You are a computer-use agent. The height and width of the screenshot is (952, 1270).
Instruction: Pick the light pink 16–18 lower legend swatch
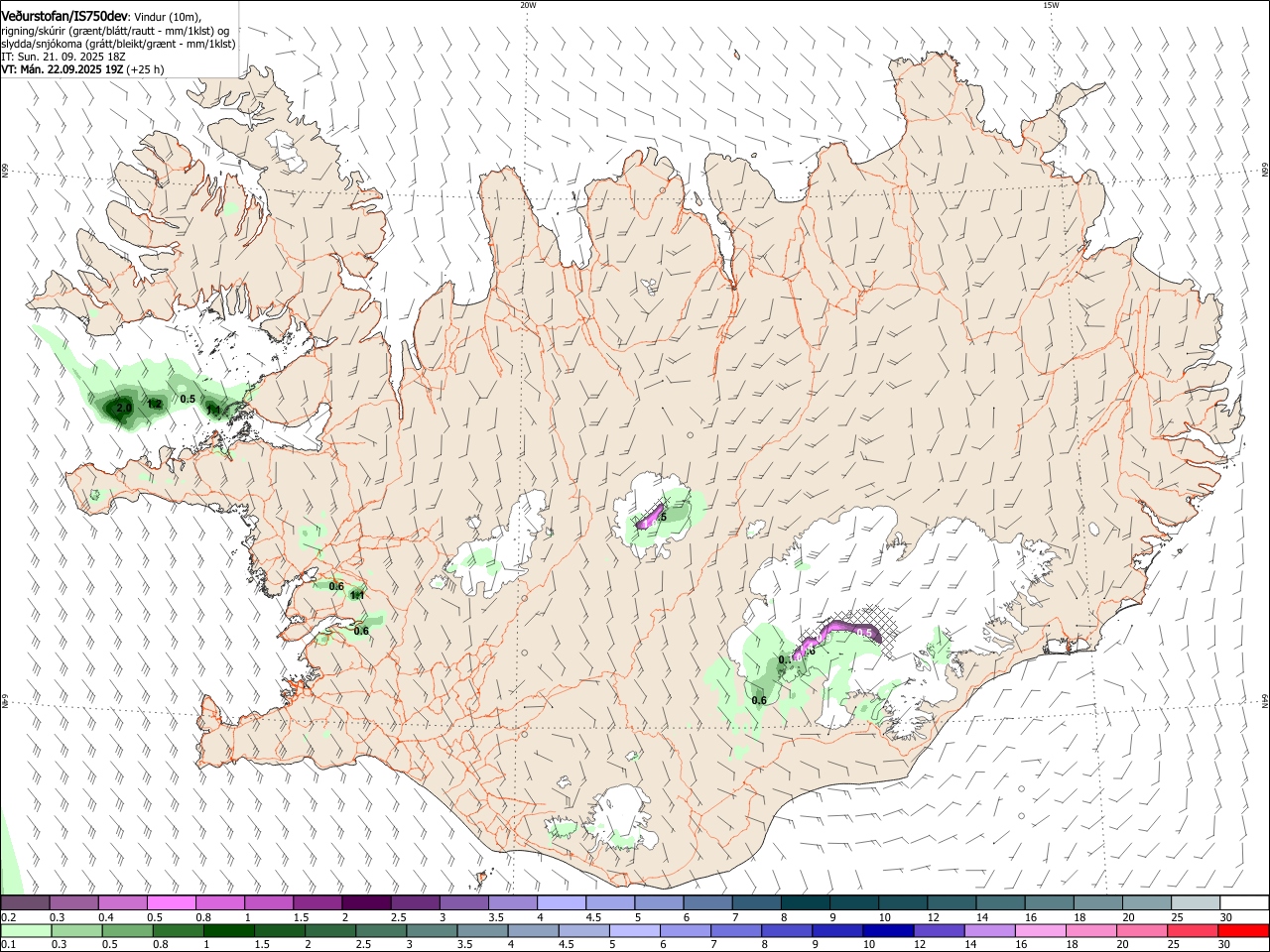[x=1040, y=930]
